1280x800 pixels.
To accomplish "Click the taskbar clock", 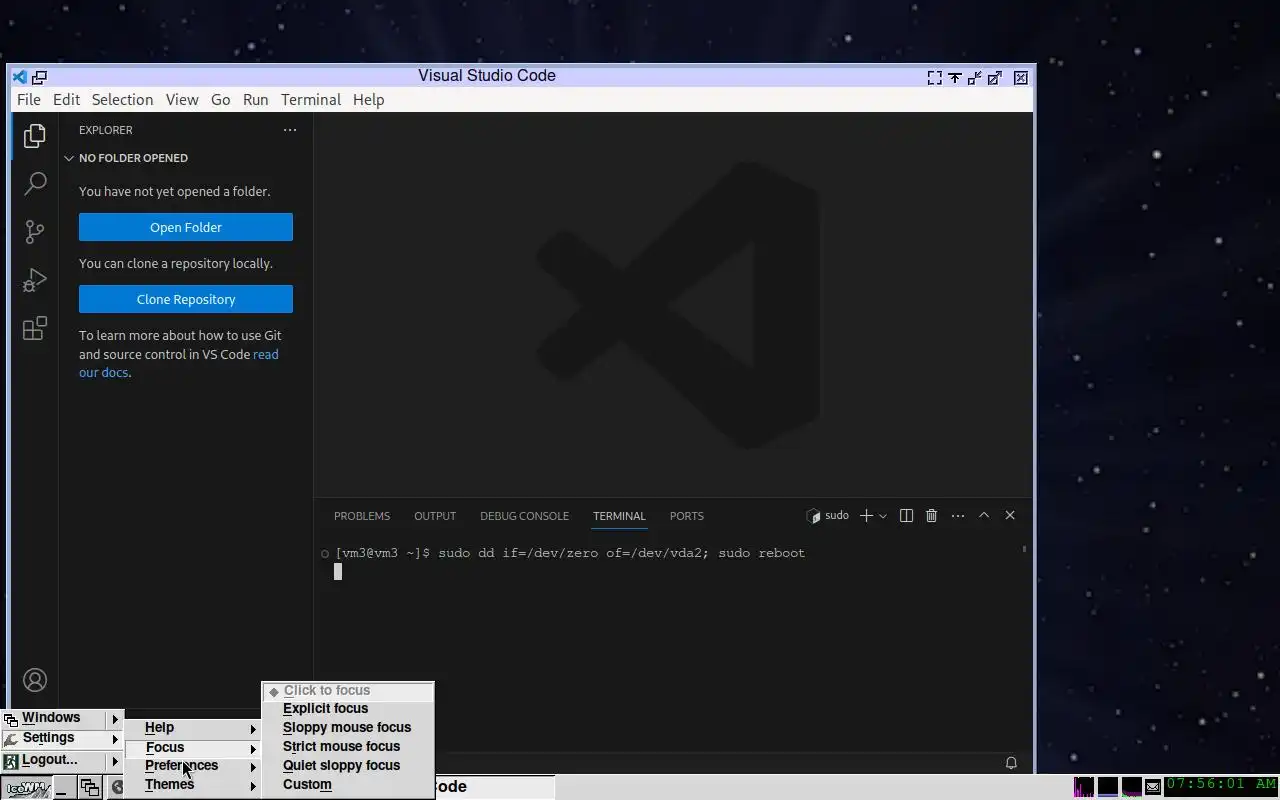I will [x=1221, y=785].
